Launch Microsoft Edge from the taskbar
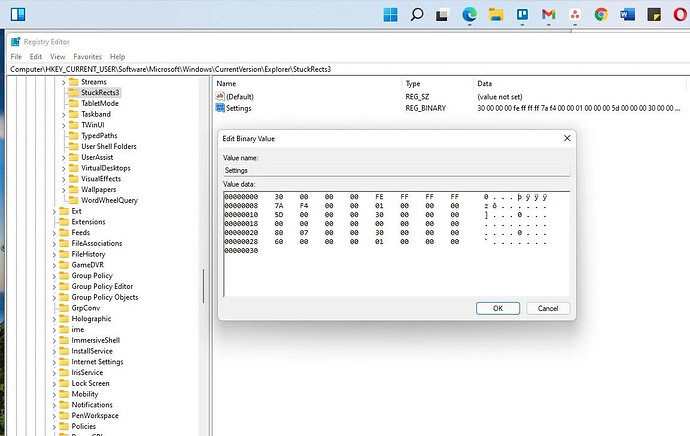690x436 pixels. [469, 15]
